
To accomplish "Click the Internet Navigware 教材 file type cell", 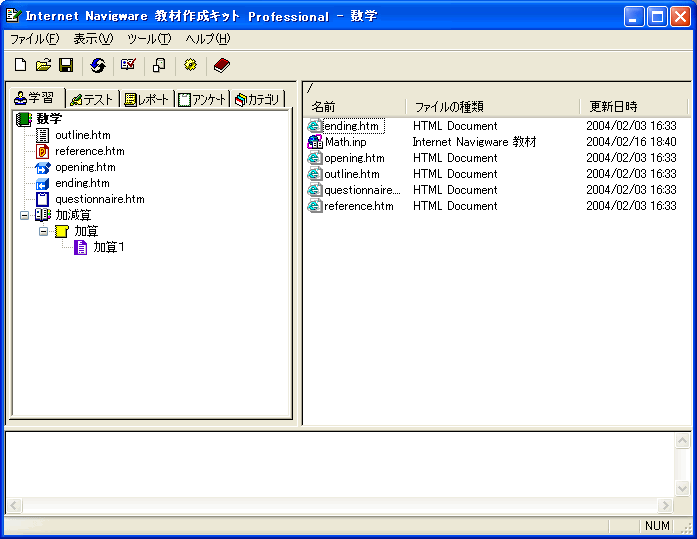I will (x=474, y=142).
